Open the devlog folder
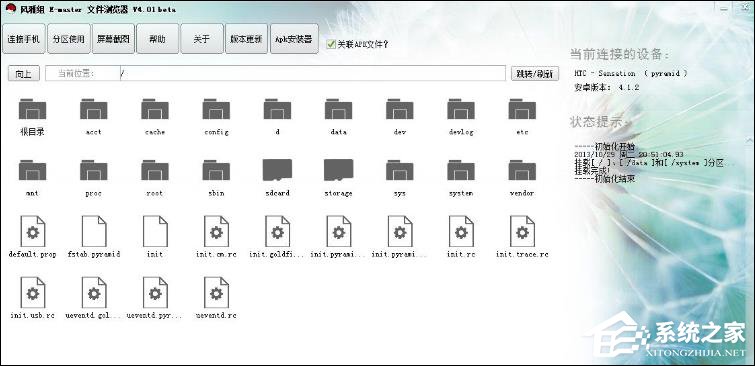Image resolution: width=755 pixels, height=366 pixels. [460, 109]
